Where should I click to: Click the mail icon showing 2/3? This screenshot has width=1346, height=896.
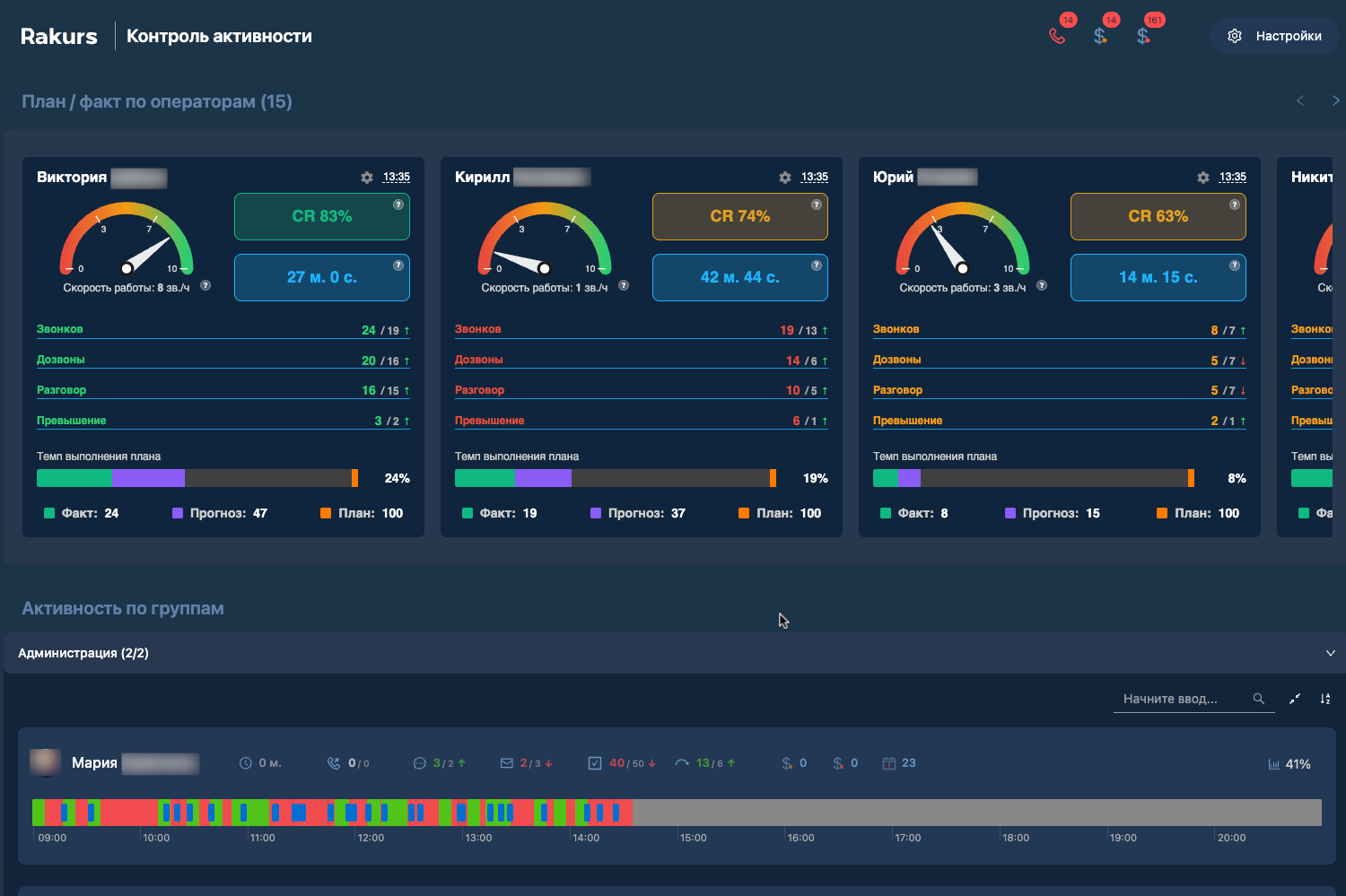coord(507,763)
